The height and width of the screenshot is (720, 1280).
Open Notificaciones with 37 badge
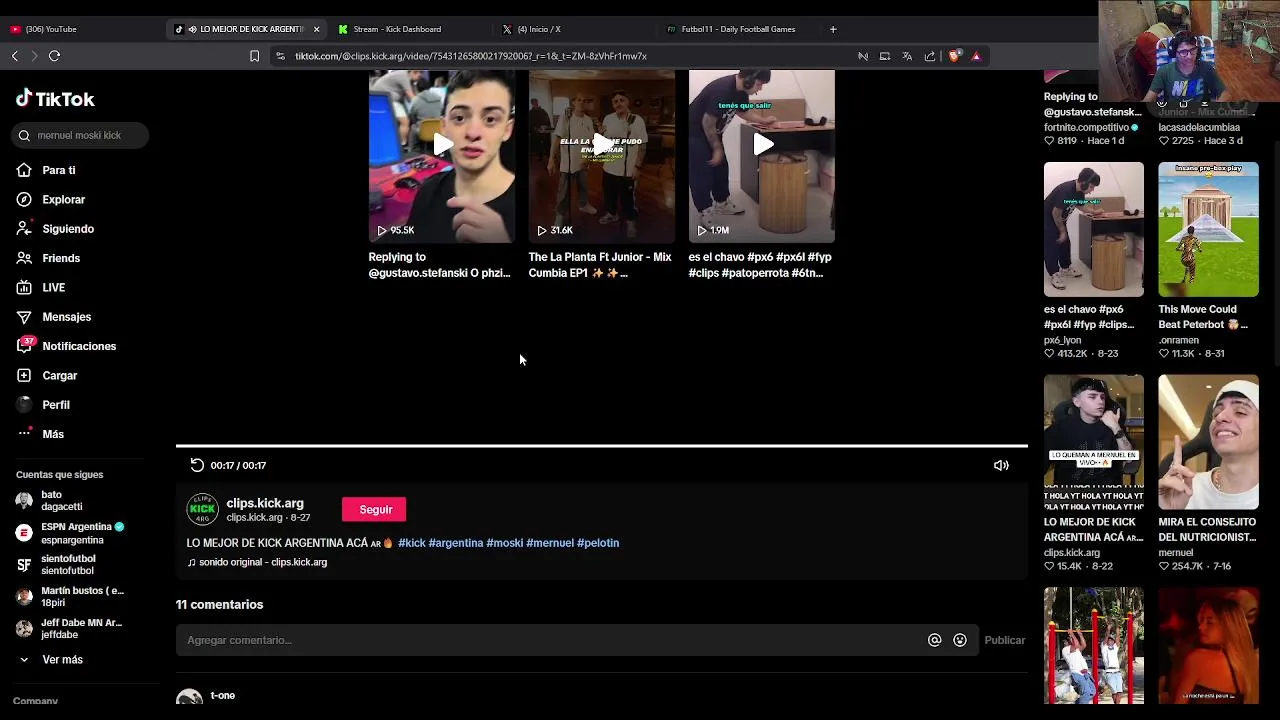click(x=67, y=346)
